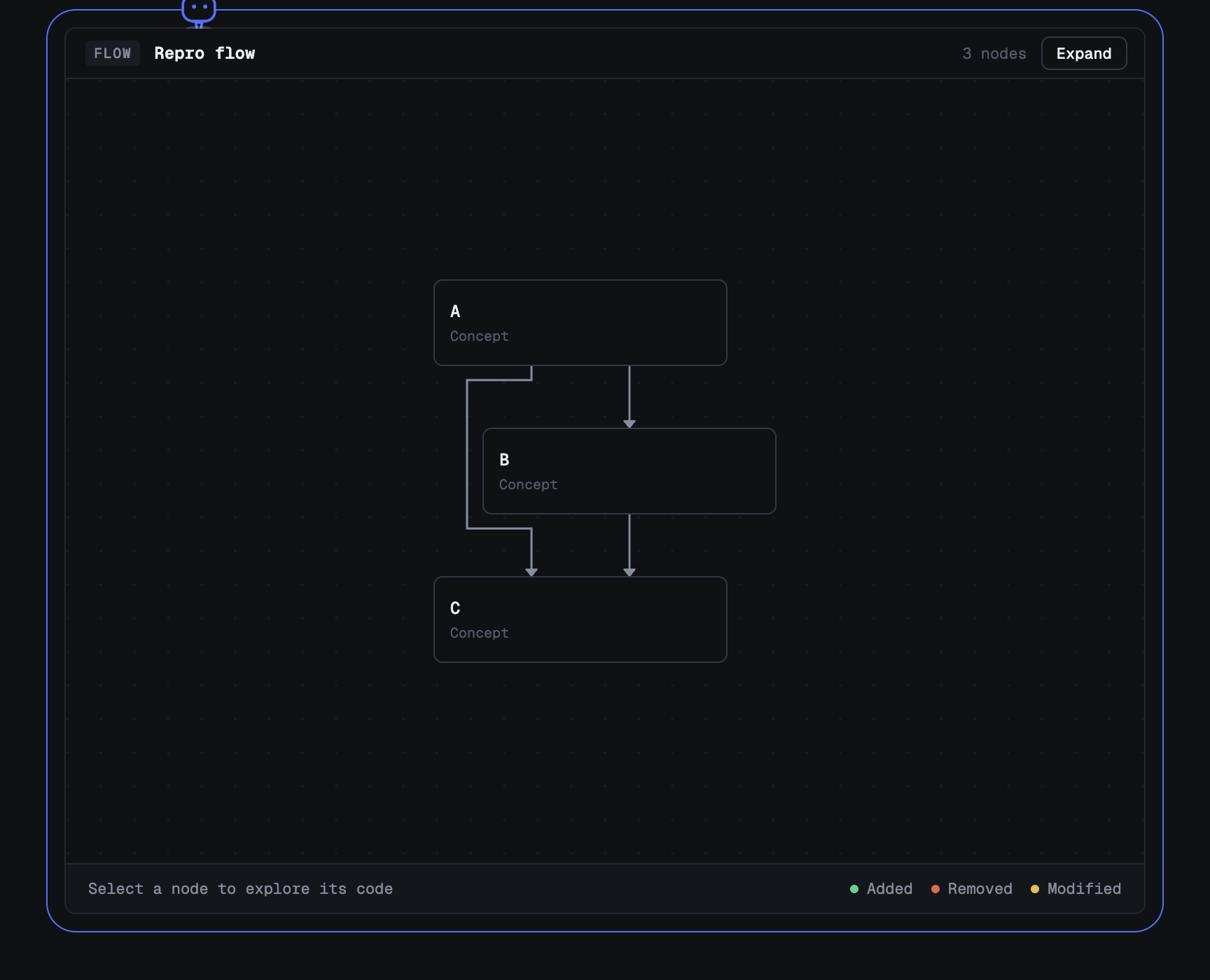Click the FLOW badge label

(112, 53)
